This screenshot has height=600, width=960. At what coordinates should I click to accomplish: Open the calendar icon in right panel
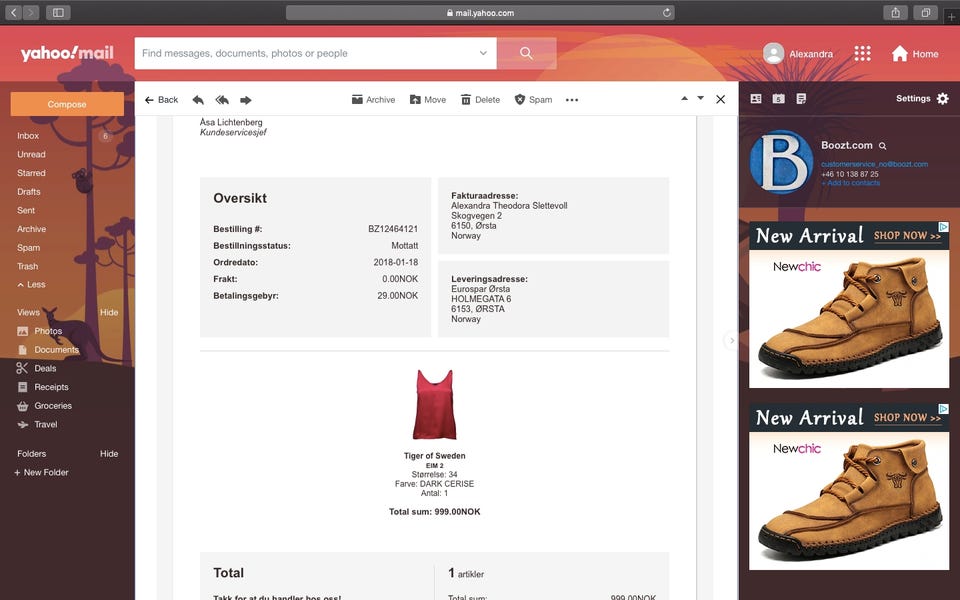pos(778,99)
